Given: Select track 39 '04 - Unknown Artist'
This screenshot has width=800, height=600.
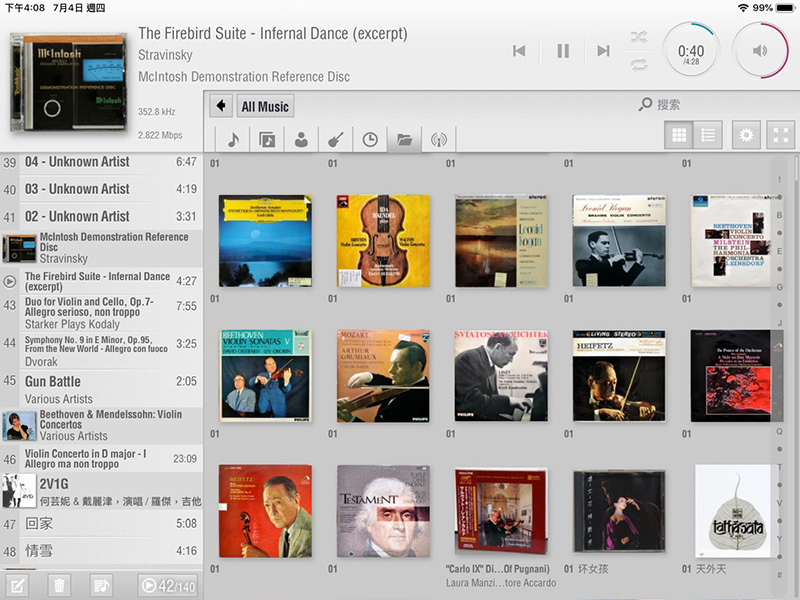Looking at the screenshot, I should tap(101, 162).
